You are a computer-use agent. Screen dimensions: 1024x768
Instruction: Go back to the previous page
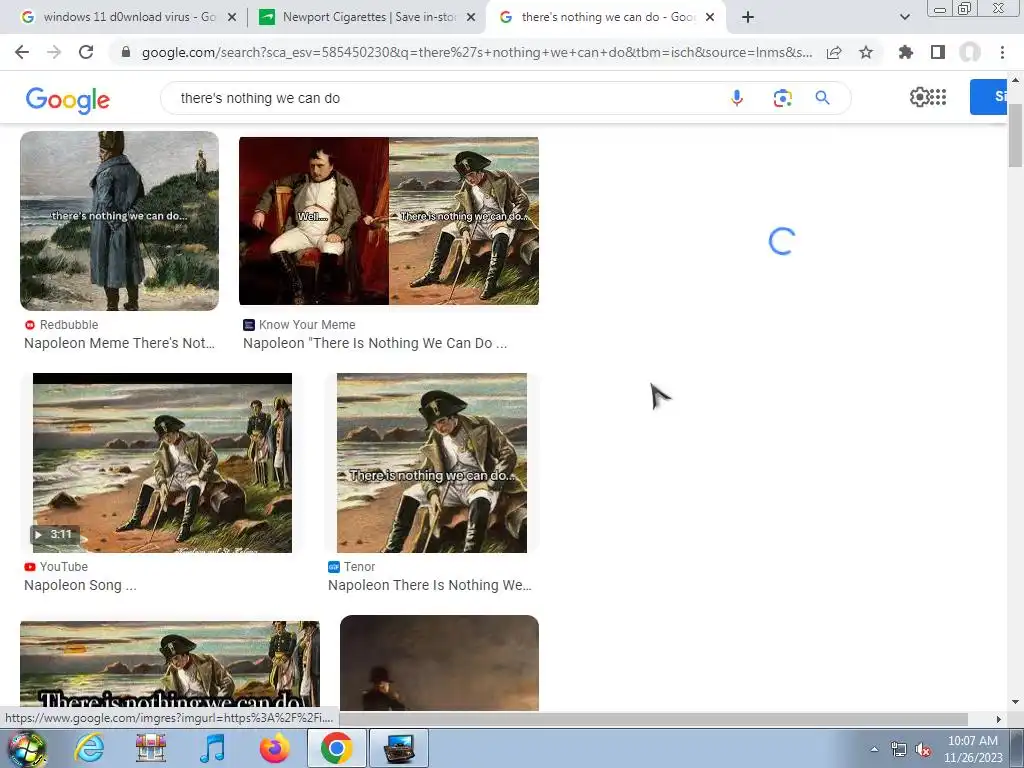pyautogui.click(x=22, y=52)
